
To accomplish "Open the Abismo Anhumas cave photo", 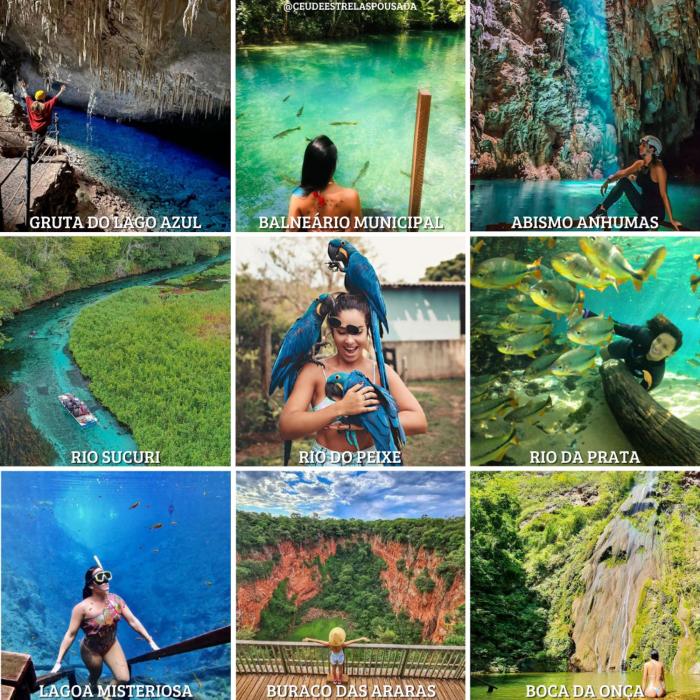I will pos(585,115).
